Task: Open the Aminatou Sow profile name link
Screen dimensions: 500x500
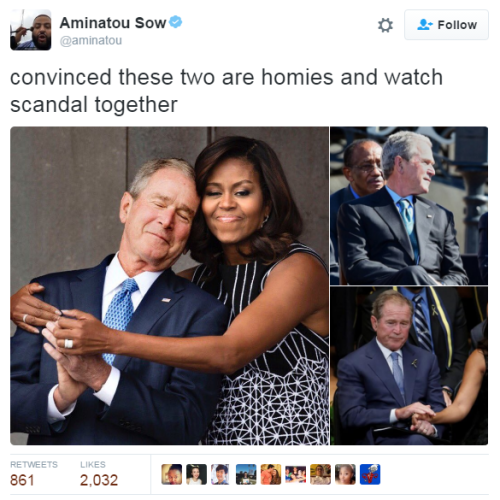Action: 113,23
